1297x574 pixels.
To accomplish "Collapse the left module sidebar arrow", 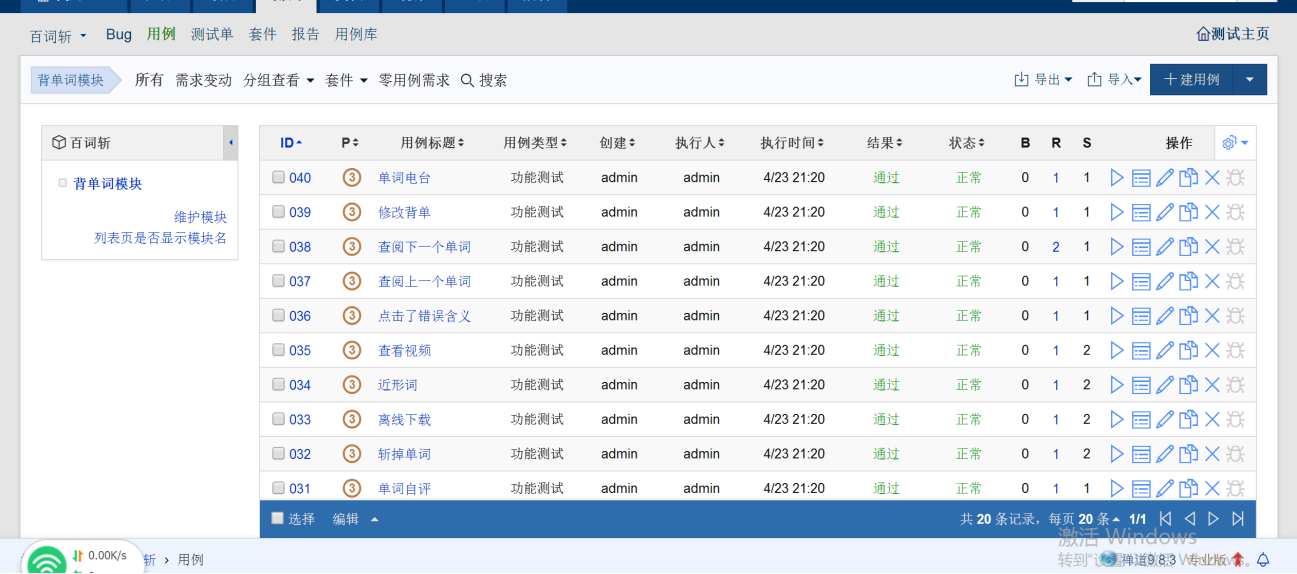I will click(x=231, y=143).
